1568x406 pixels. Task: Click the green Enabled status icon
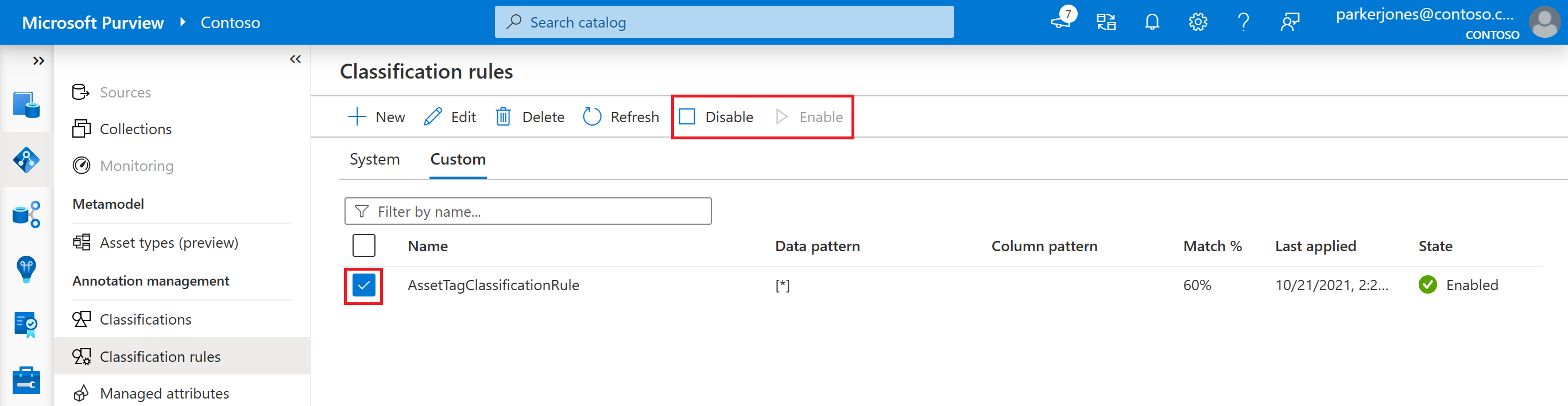coord(1427,284)
